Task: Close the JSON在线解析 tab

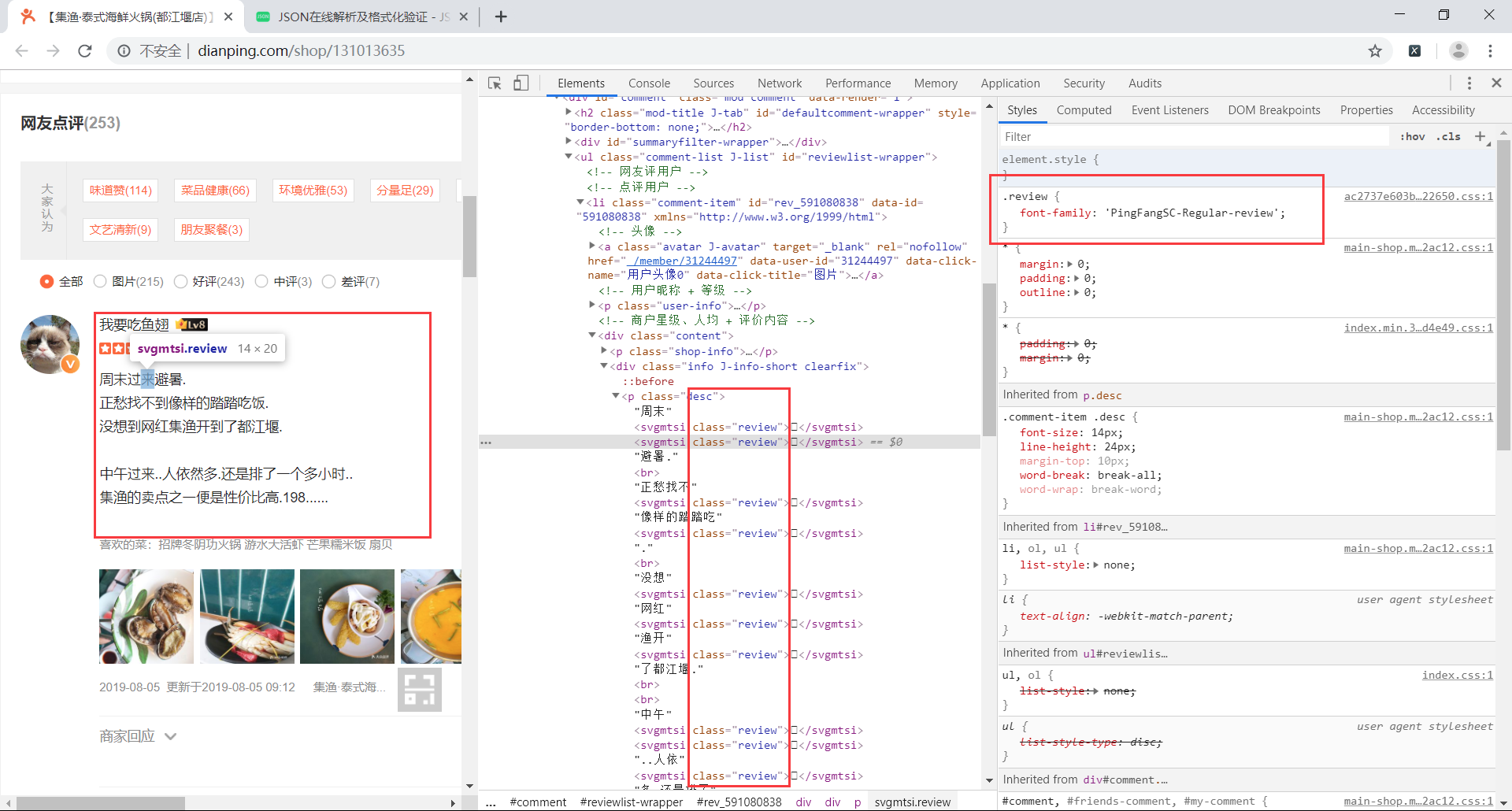Action: pyautogui.click(x=463, y=17)
